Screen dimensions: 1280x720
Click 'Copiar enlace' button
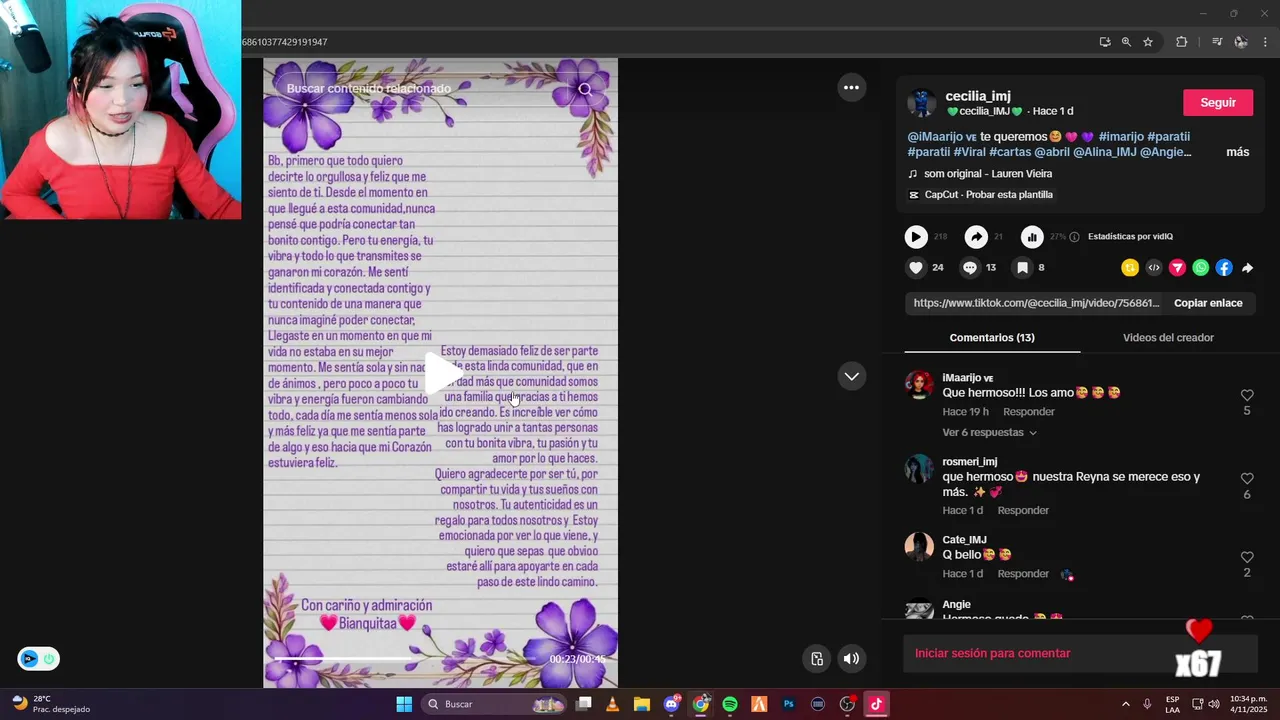(1208, 303)
